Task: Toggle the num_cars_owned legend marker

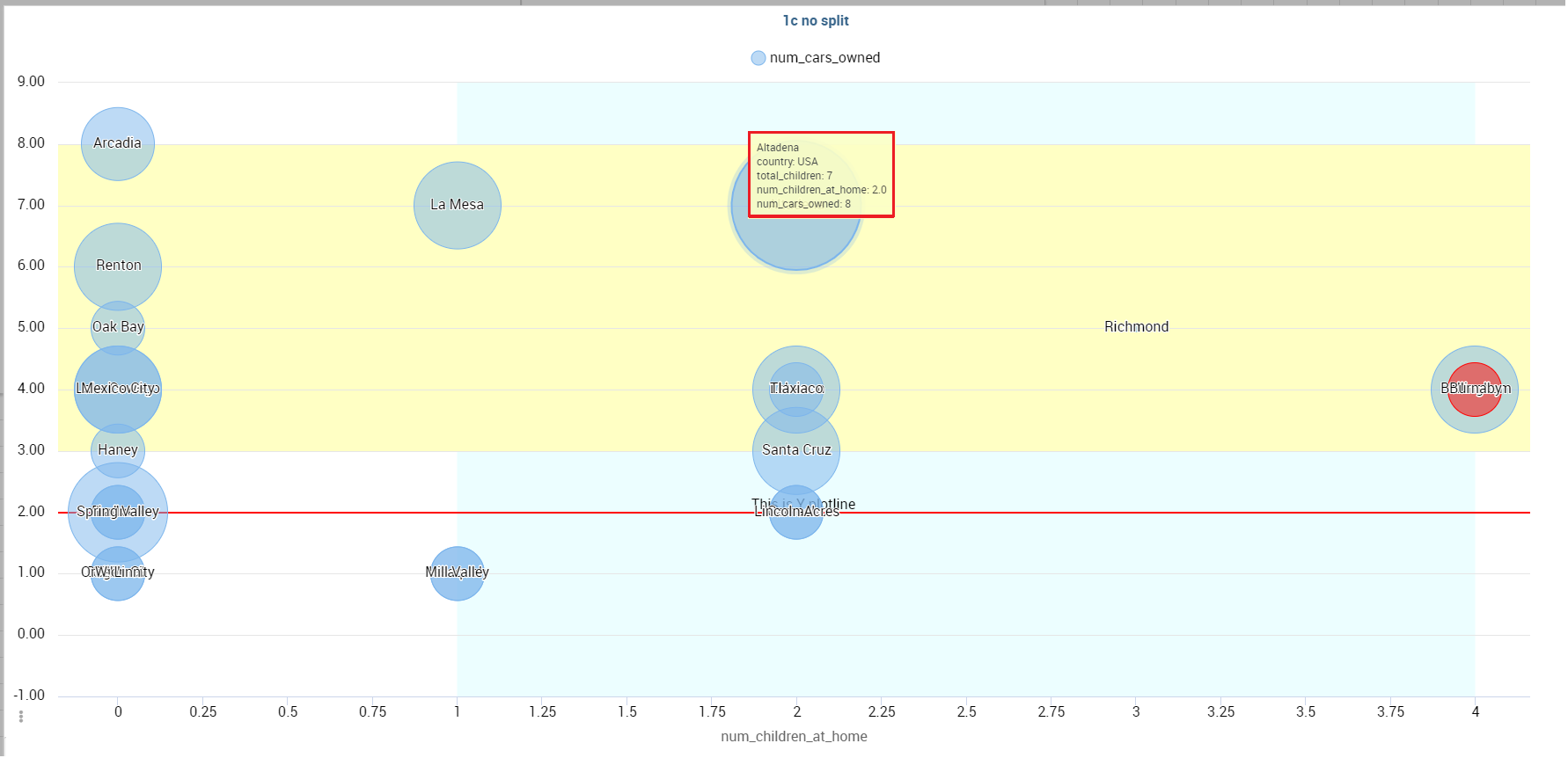Action: coord(758,58)
